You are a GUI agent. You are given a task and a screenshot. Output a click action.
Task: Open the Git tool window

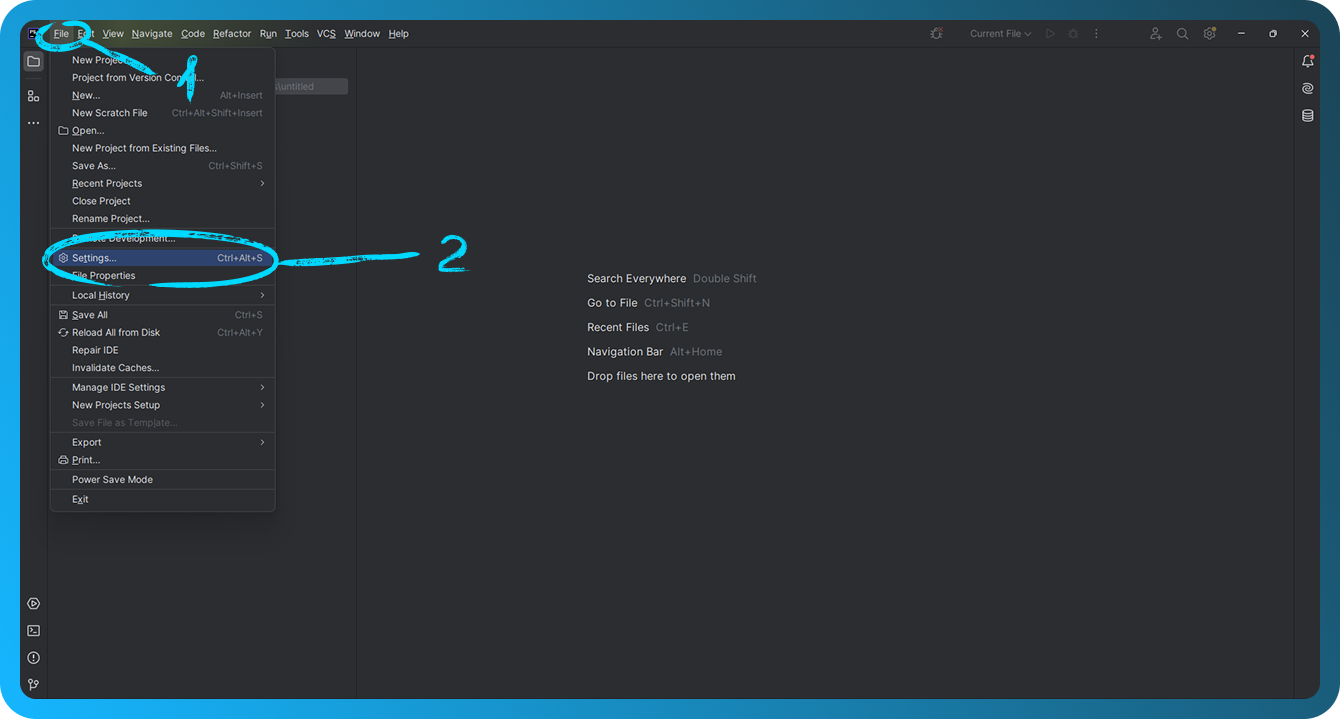click(x=33, y=684)
